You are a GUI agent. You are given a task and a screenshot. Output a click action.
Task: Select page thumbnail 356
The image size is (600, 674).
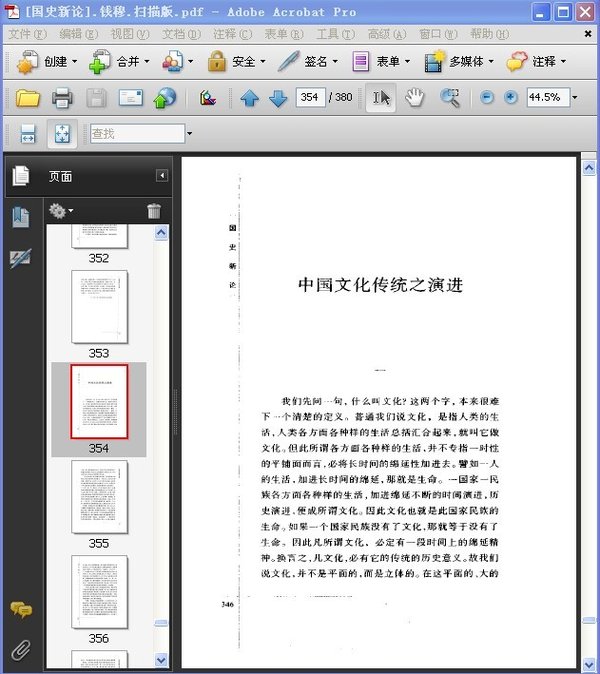point(99,591)
